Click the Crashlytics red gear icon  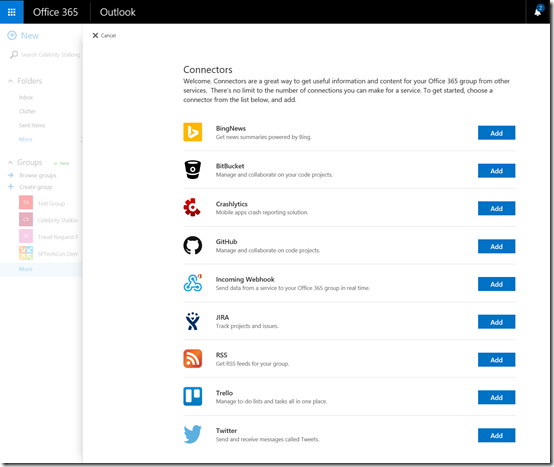(x=192, y=207)
